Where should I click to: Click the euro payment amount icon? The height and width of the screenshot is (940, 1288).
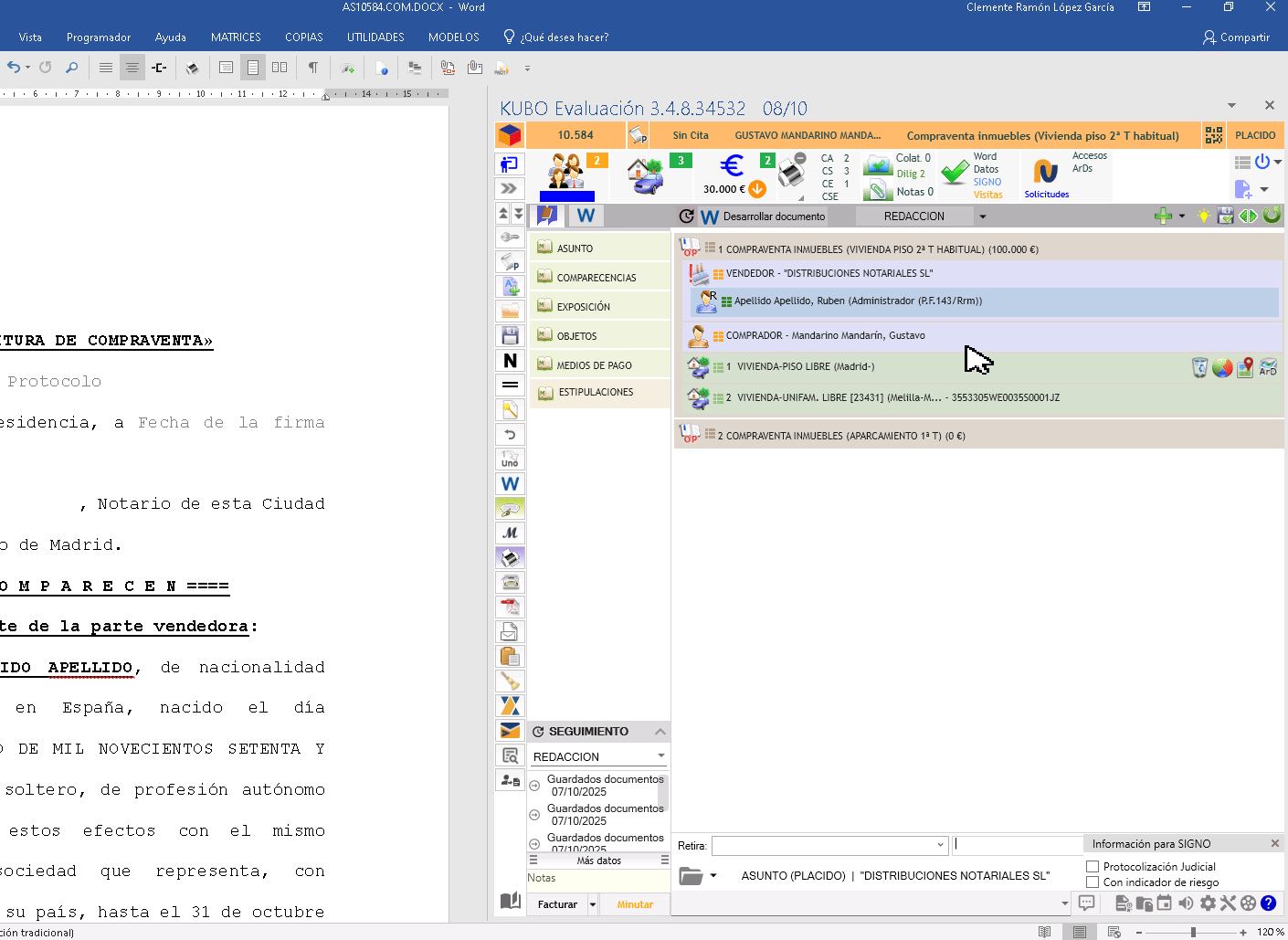732,166
